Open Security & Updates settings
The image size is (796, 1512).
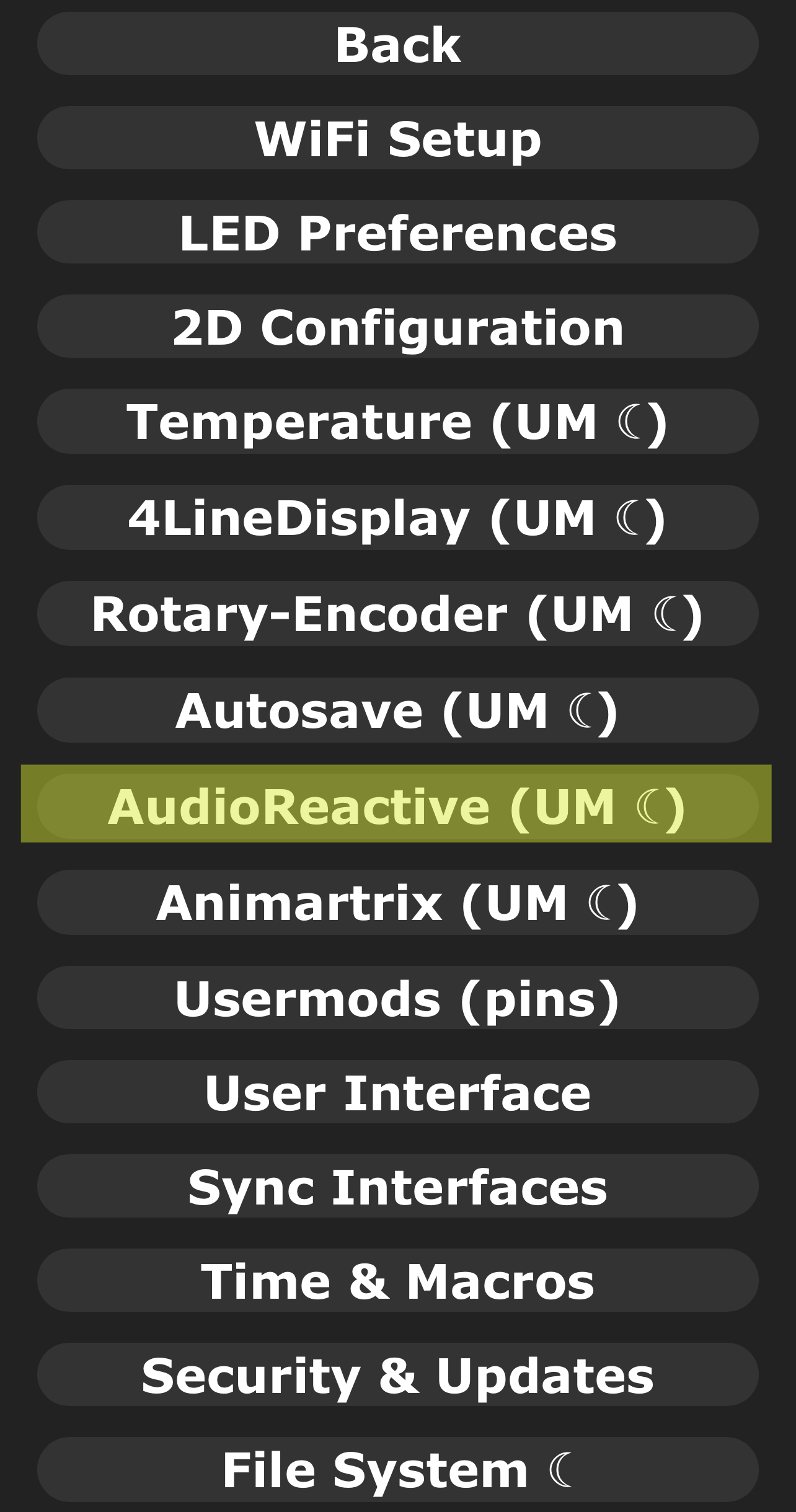397,1375
